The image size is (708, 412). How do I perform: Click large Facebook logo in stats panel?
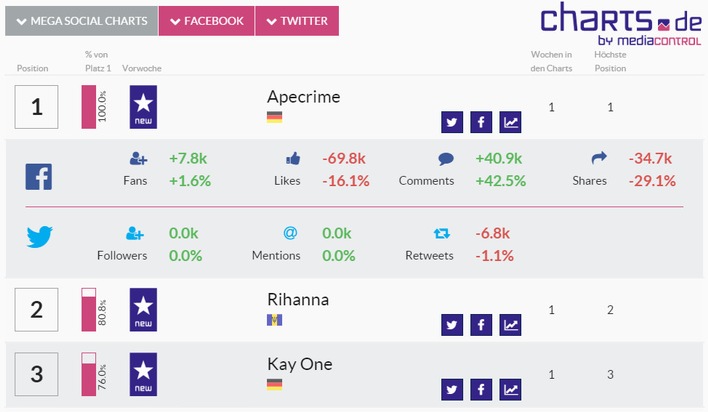[x=39, y=177]
